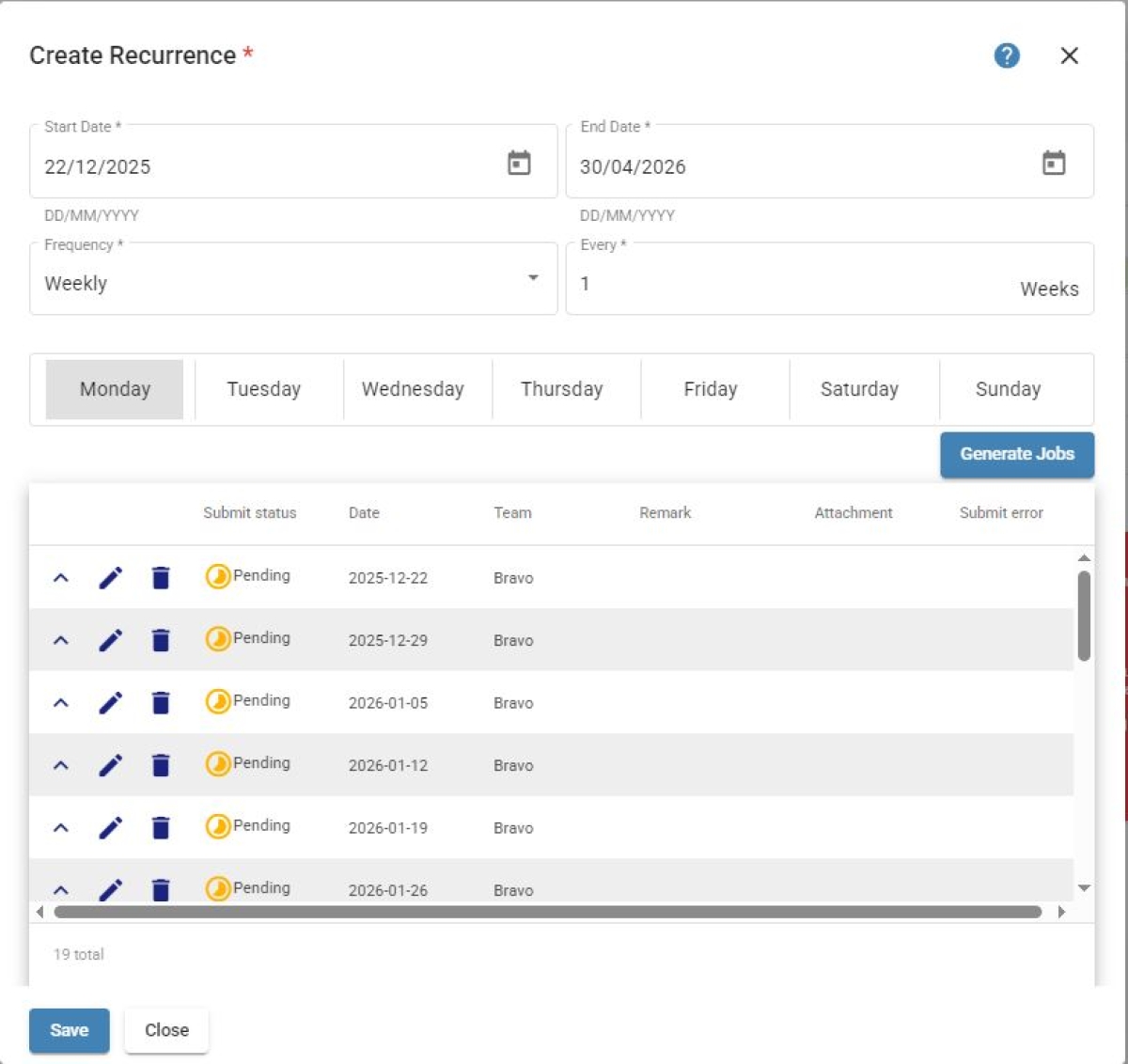Open the End Date calendar picker
Viewport: 1128px width, 1064px height.
pyautogui.click(x=1054, y=163)
